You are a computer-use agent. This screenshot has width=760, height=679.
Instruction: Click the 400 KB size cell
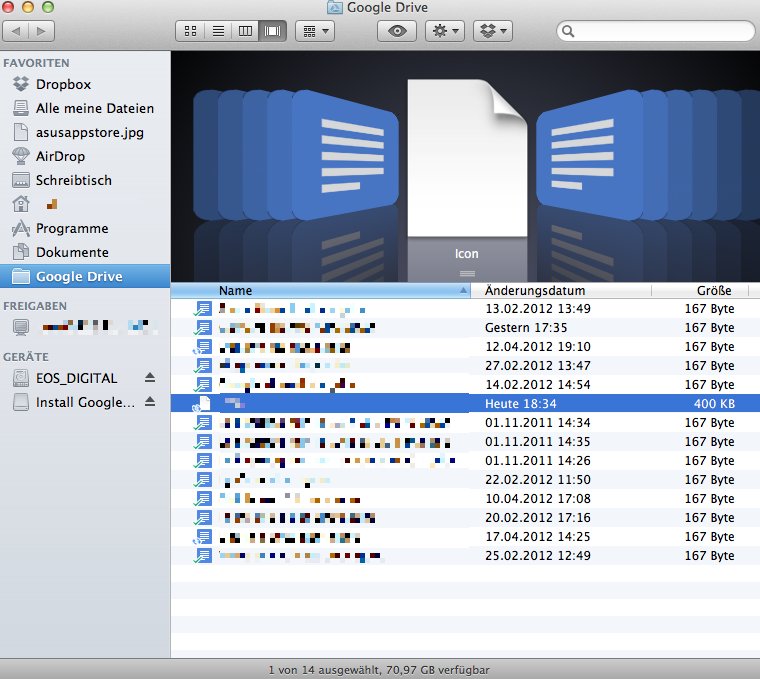(714, 403)
